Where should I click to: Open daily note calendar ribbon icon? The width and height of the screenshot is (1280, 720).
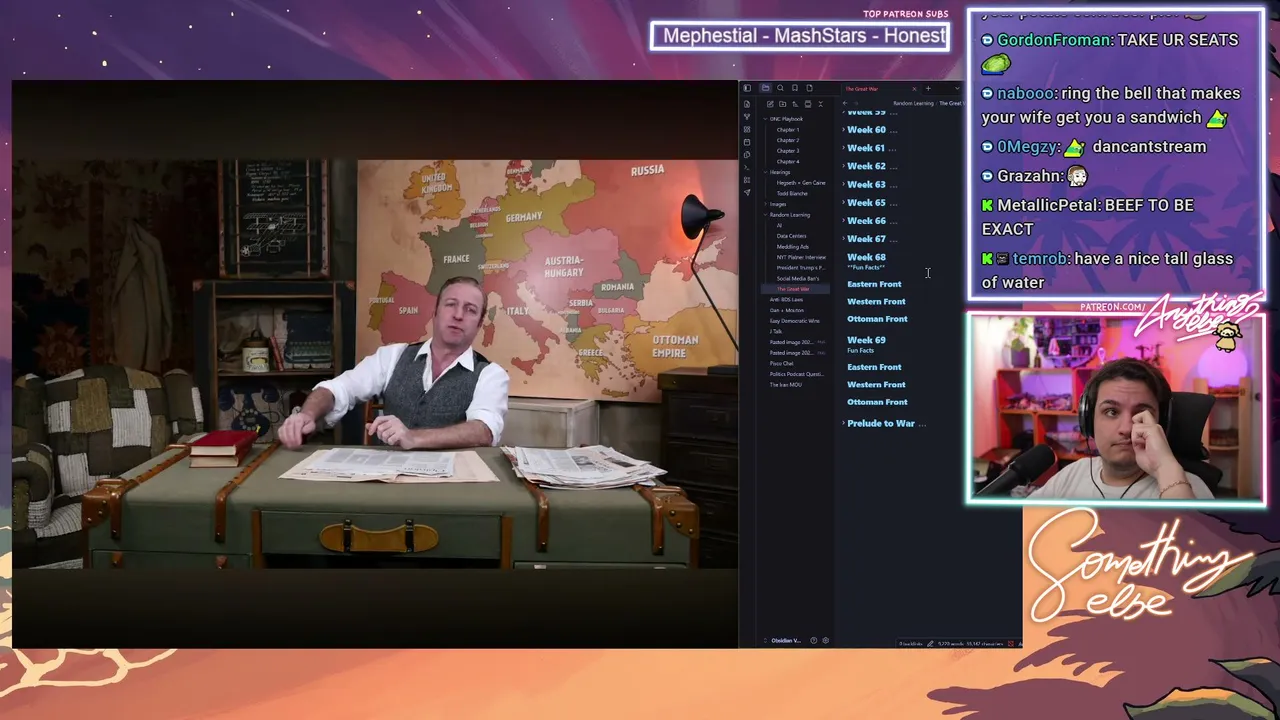(x=747, y=142)
